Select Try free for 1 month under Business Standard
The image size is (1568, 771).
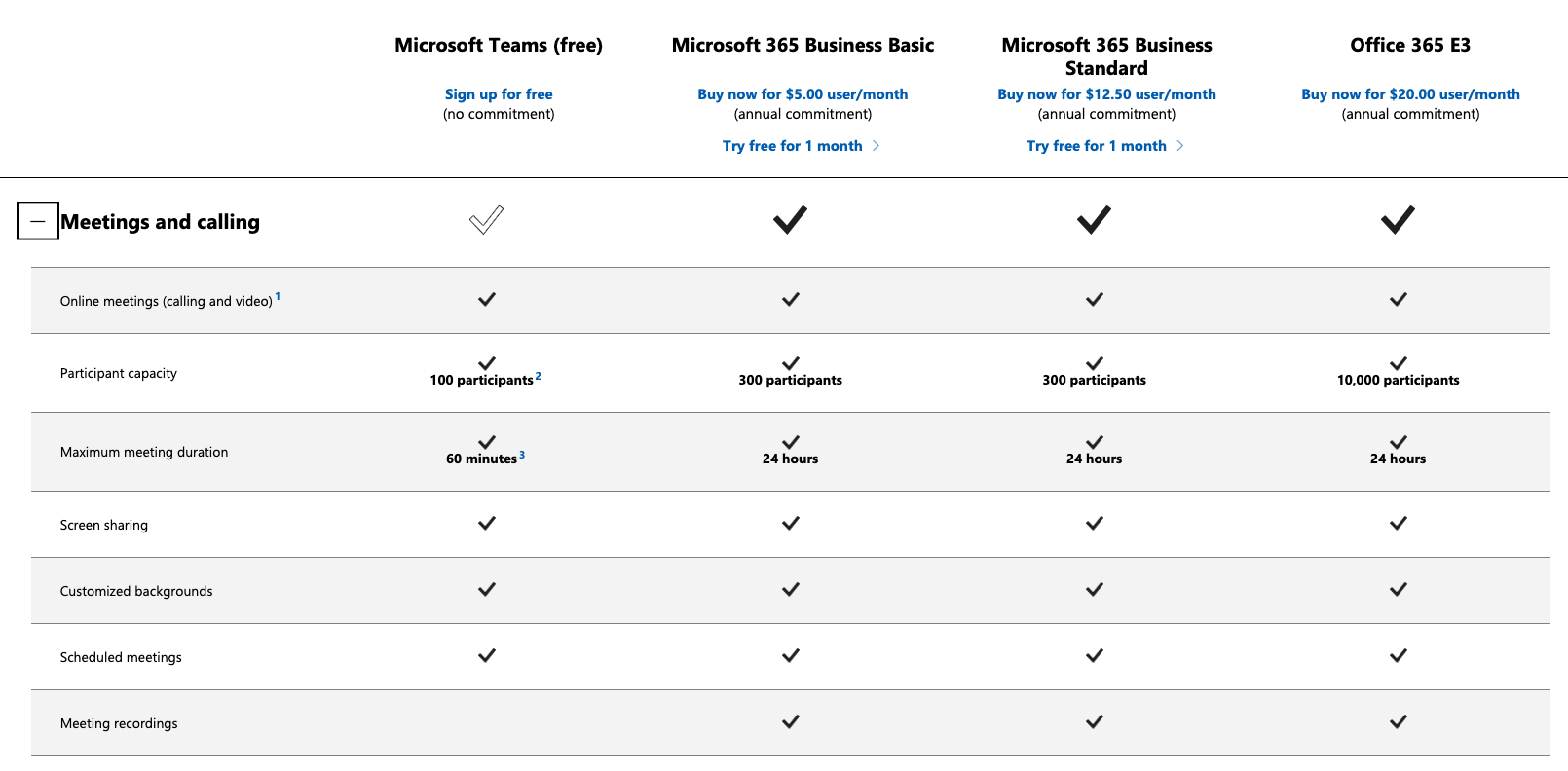coord(1097,145)
